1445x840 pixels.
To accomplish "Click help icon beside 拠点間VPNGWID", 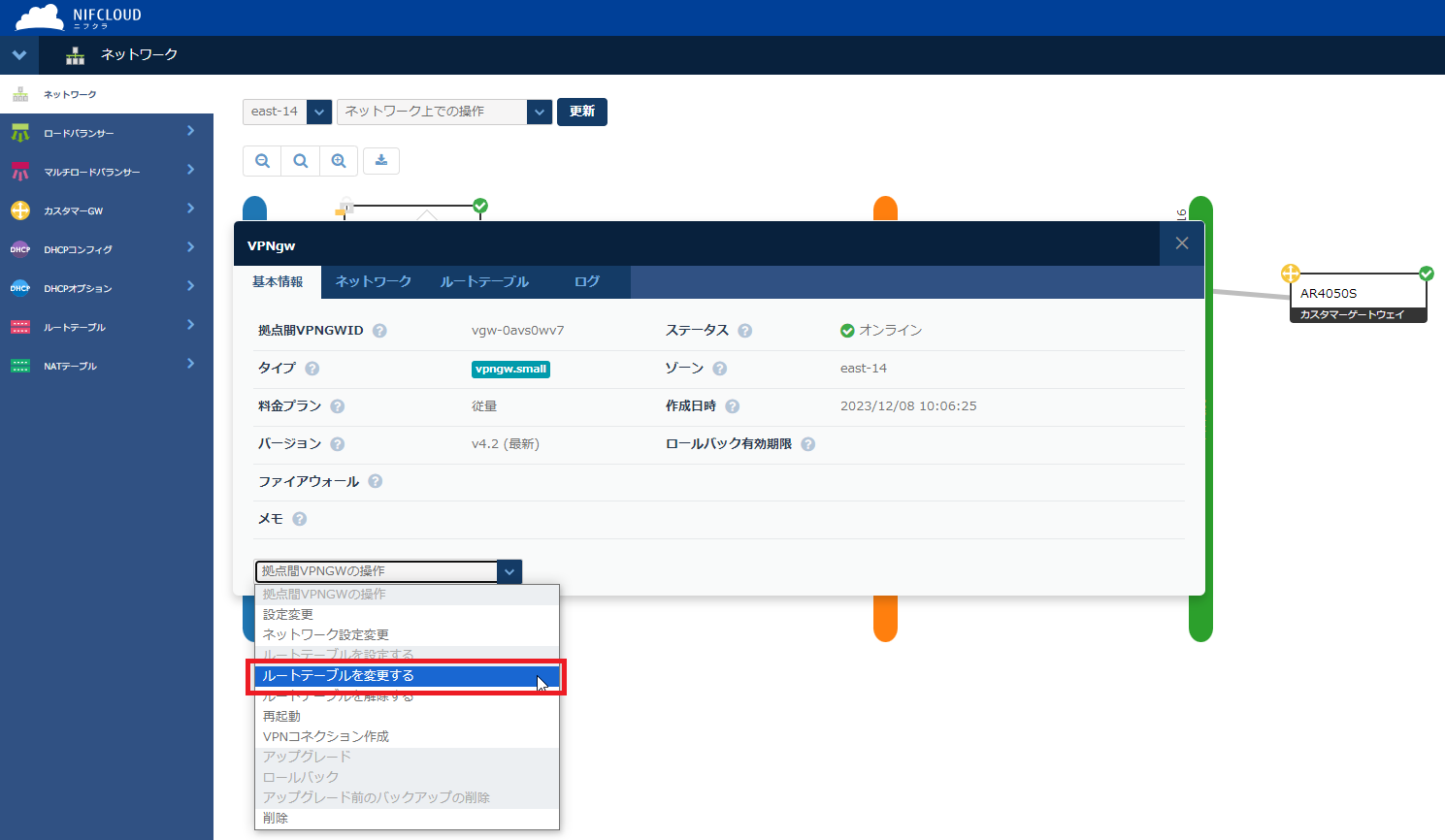I will 379,331.
